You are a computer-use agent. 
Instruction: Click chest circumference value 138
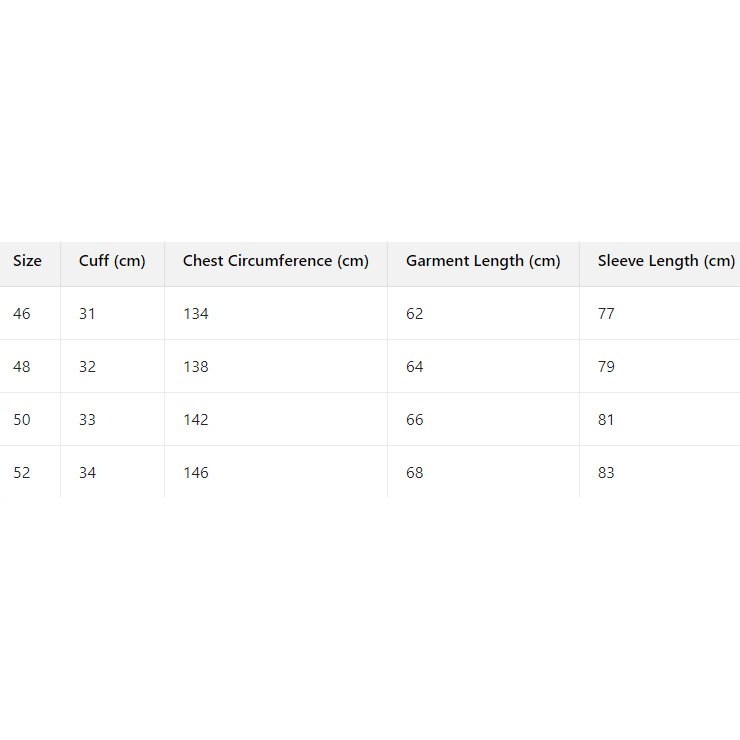click(x=196, y=367)
